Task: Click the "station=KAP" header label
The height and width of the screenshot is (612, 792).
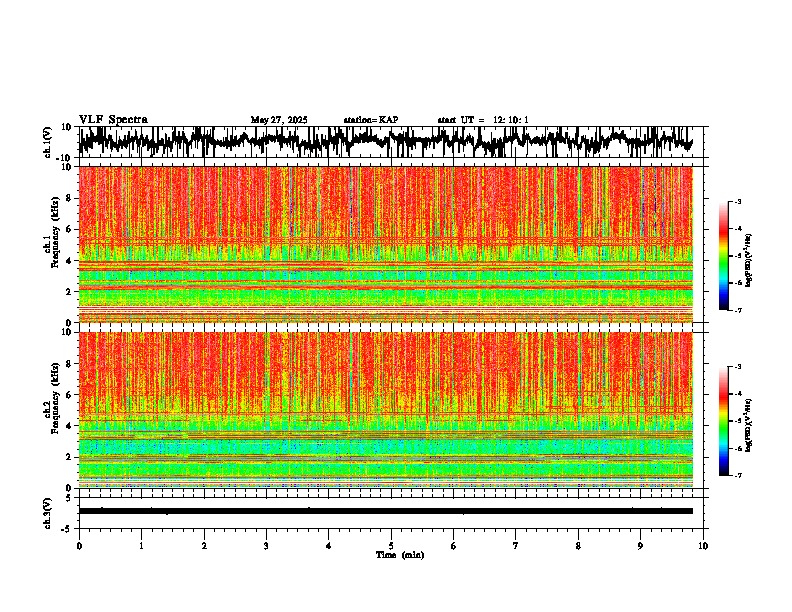Action: click(371, 120)
